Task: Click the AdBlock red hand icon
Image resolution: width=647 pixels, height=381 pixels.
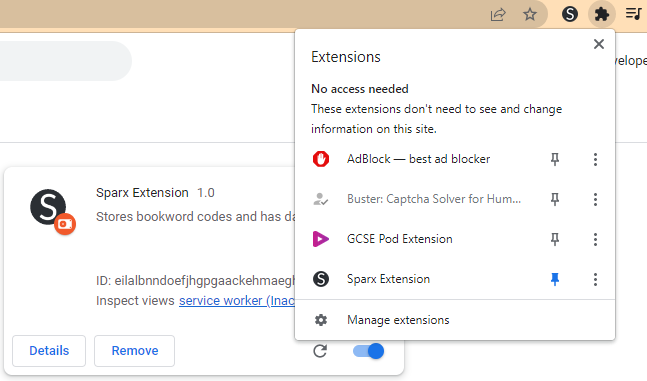Action: click(321, 159)
